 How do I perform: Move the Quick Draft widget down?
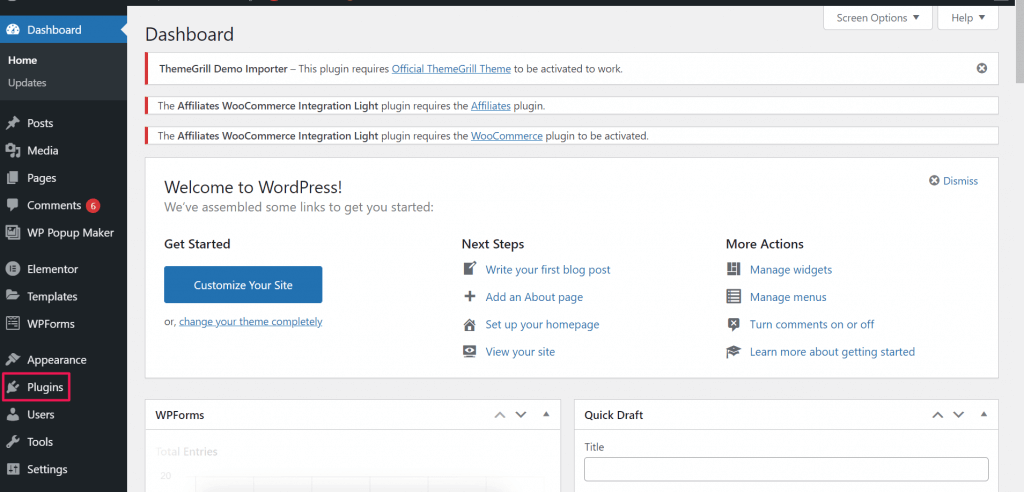[958, 414]
